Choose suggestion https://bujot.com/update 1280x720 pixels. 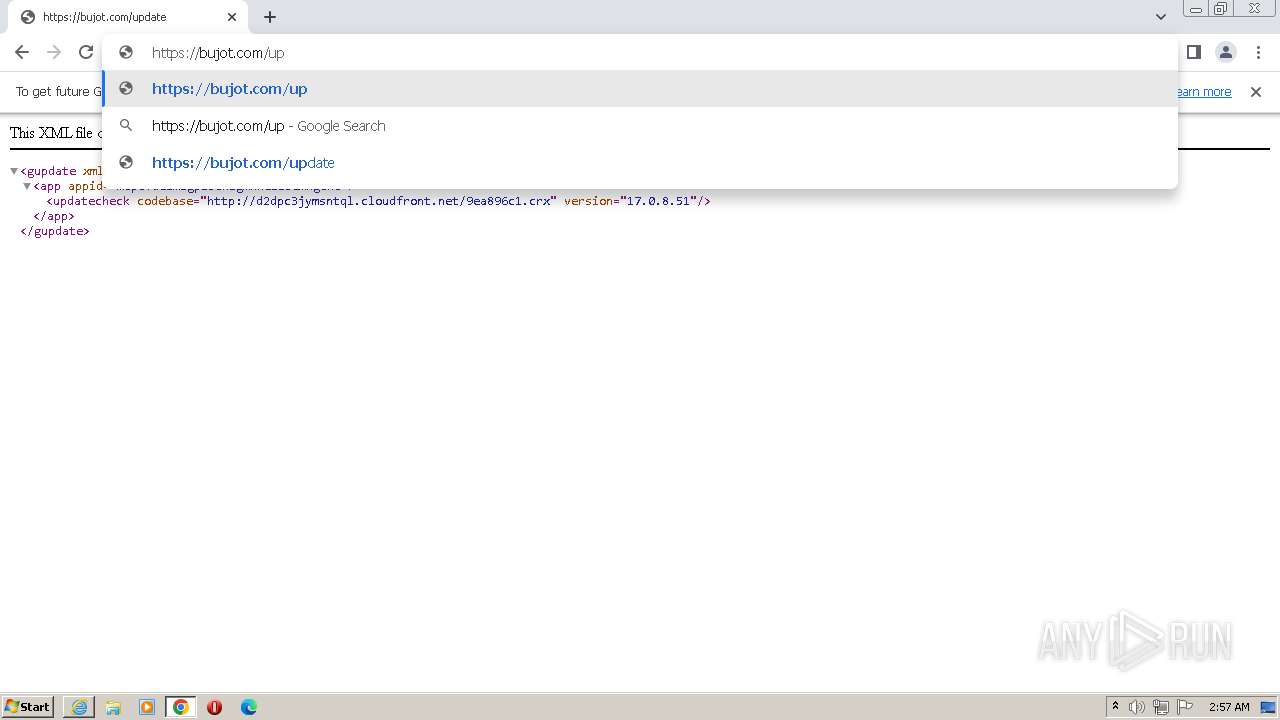pos(640,163)
